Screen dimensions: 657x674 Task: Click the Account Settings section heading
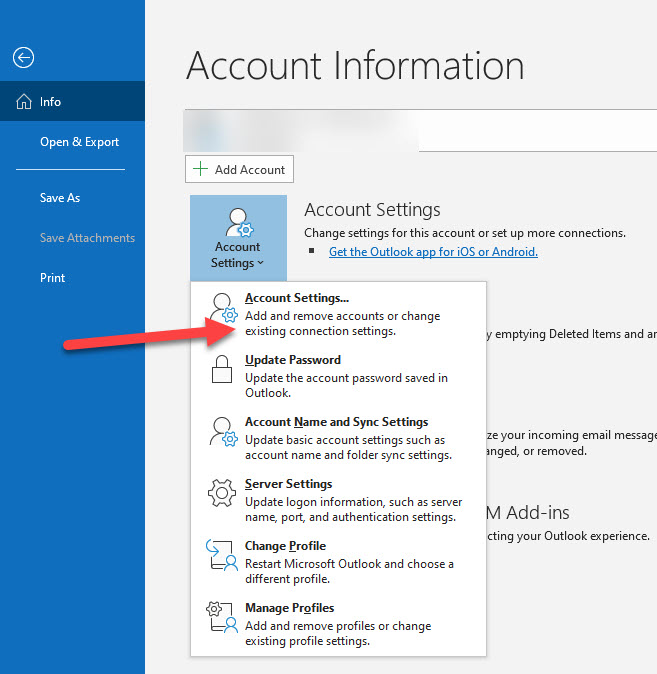point(372,210)
